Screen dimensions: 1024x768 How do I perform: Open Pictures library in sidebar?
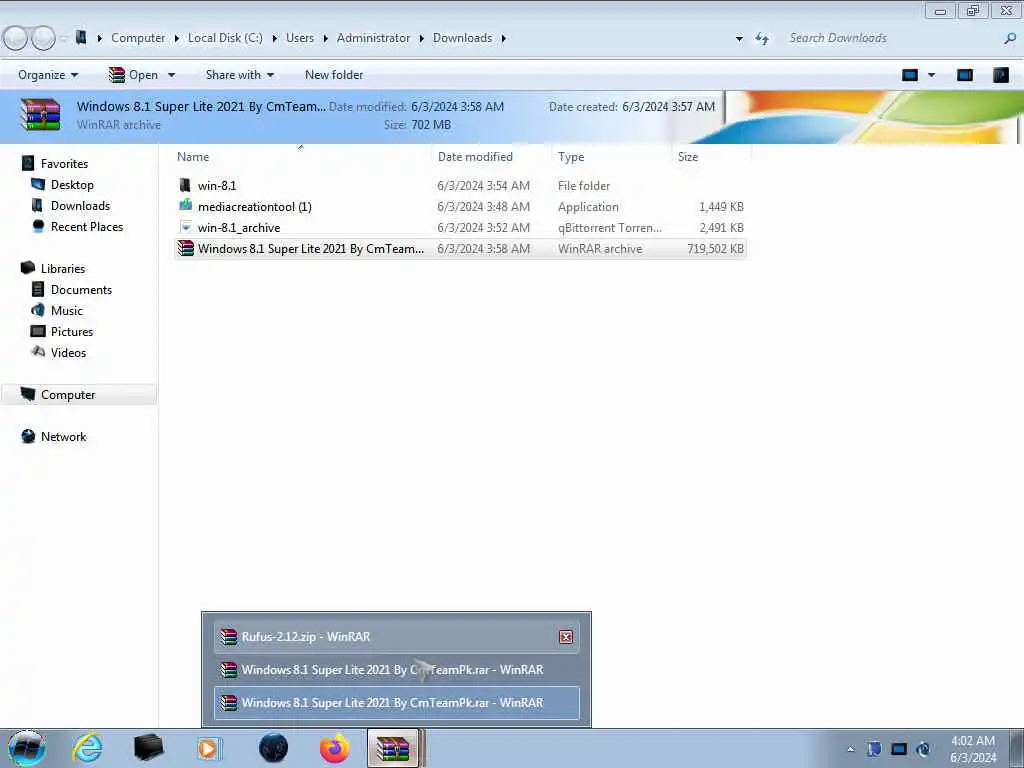tap(72, 331)
